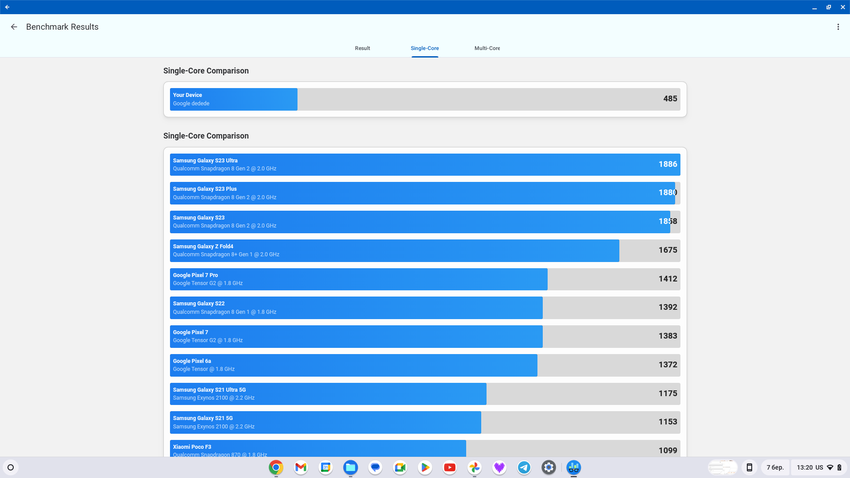Open YouTube from the shelf
This screenshot has width=850, height=478.
450,467
